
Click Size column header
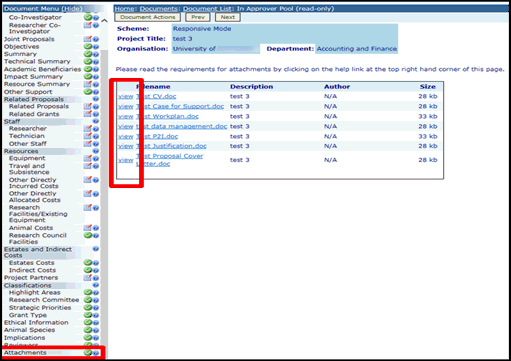[428, 87]
